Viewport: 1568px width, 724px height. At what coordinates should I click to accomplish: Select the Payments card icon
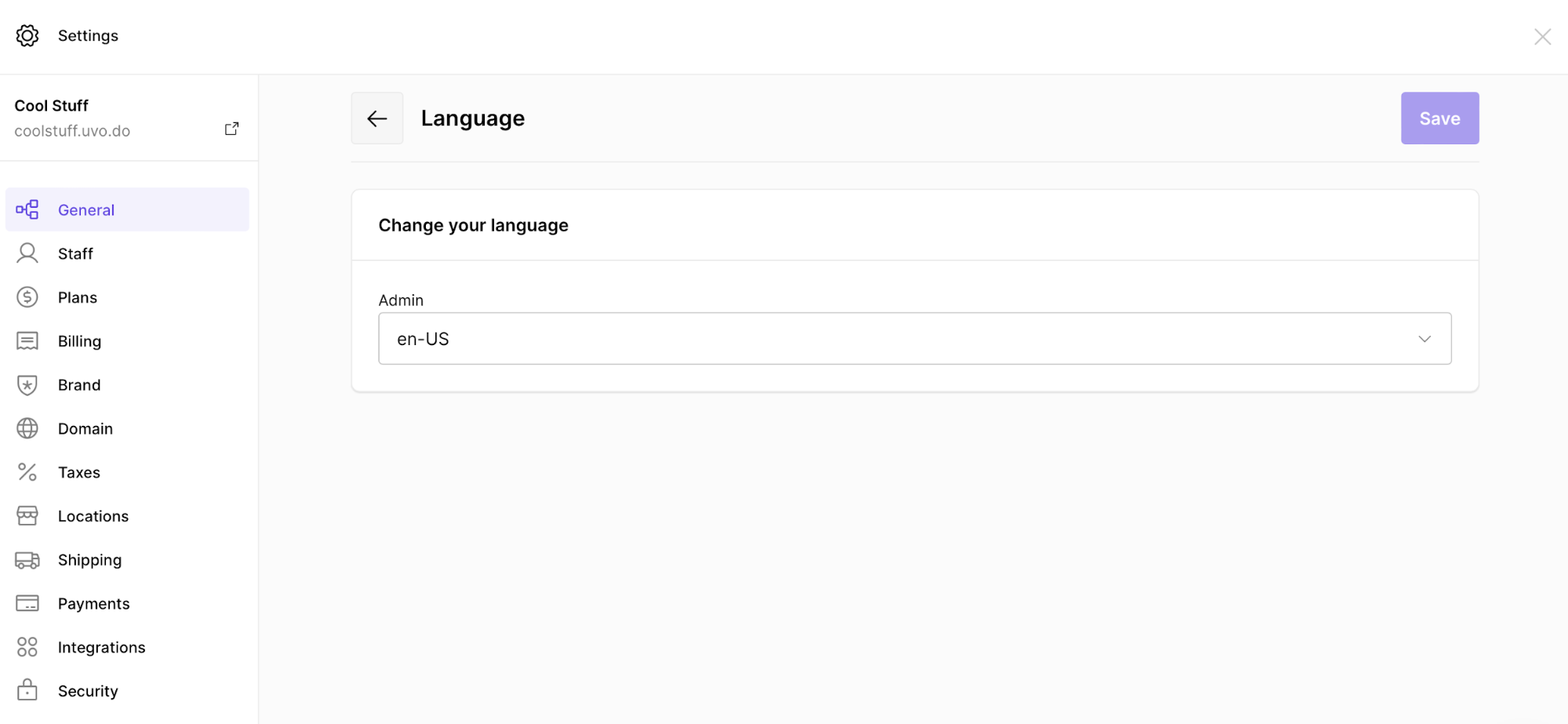tap(27, 602)
